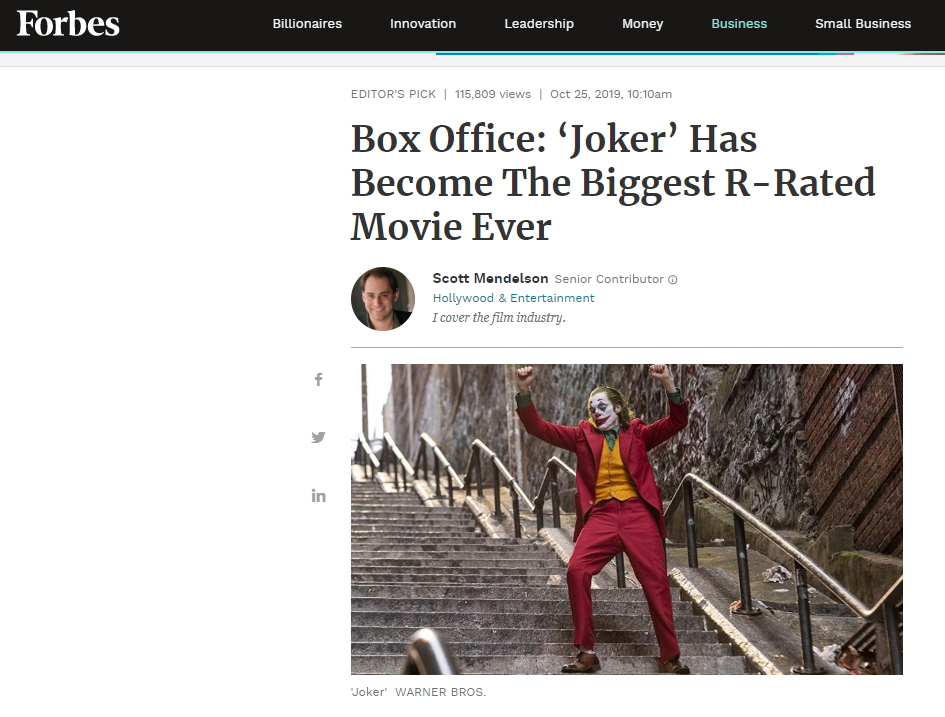Open the Innovation section
The image size is (945, 717).
(x=422, y=23)
